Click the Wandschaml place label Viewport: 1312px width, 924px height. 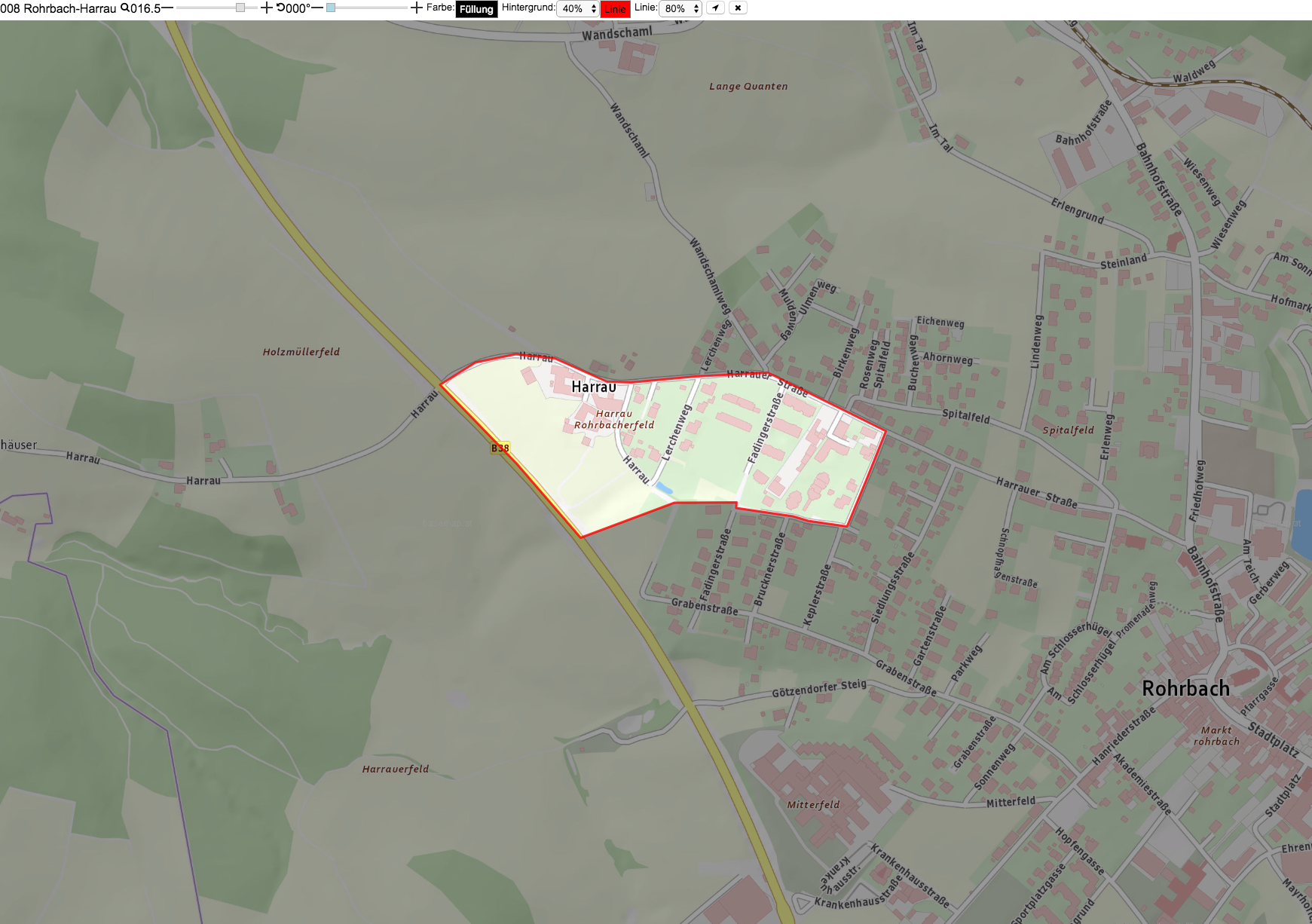617,33
